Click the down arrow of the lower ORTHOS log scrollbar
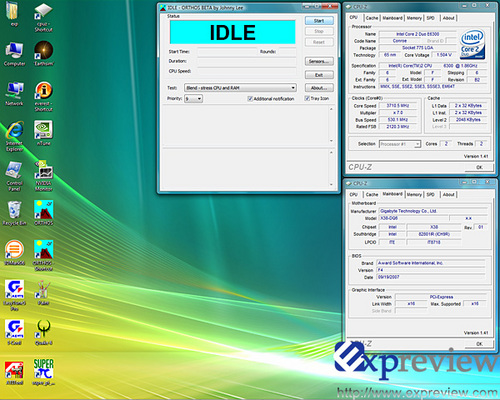This screenshot has width=500, height=400. pyautogui.click(x=331, y=184)
